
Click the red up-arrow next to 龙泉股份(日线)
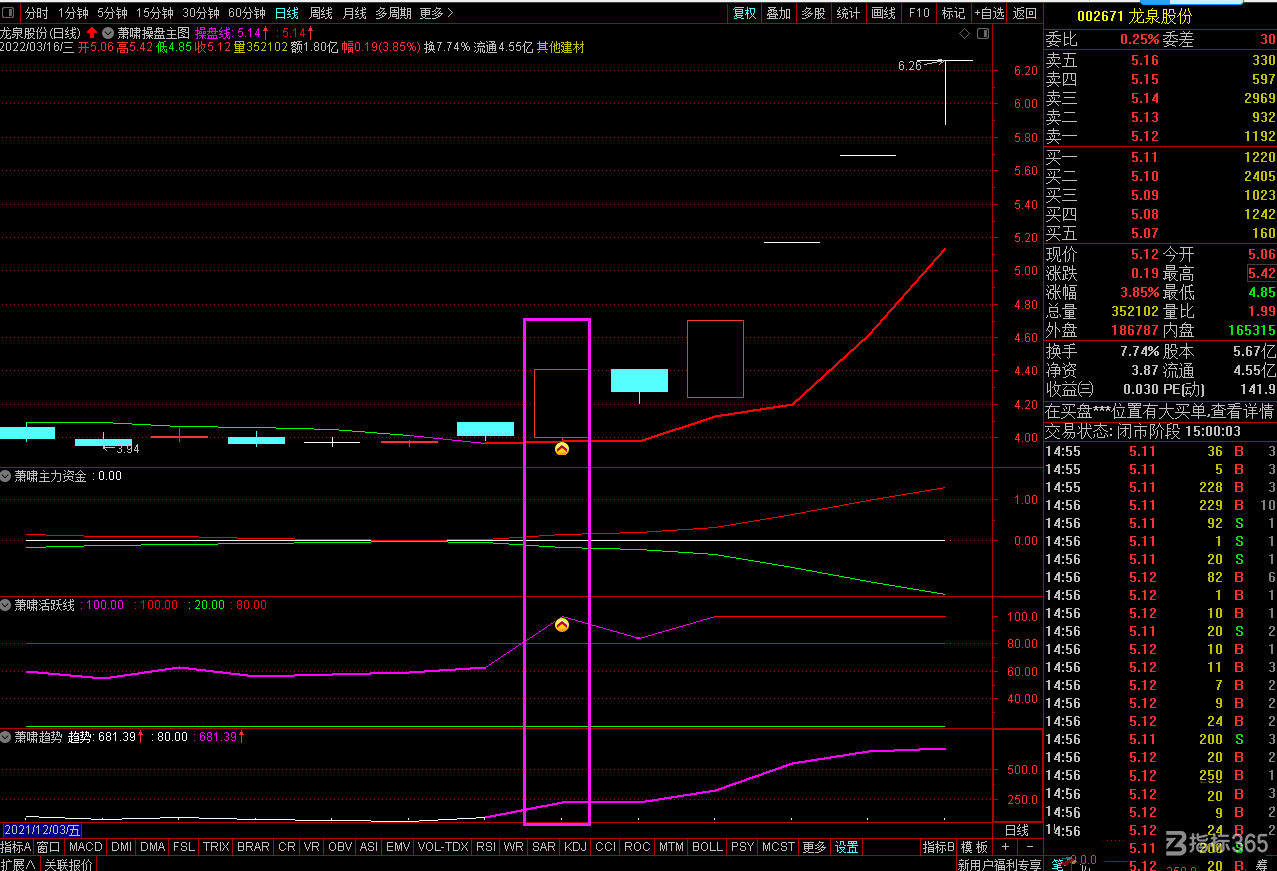(92, 33)
